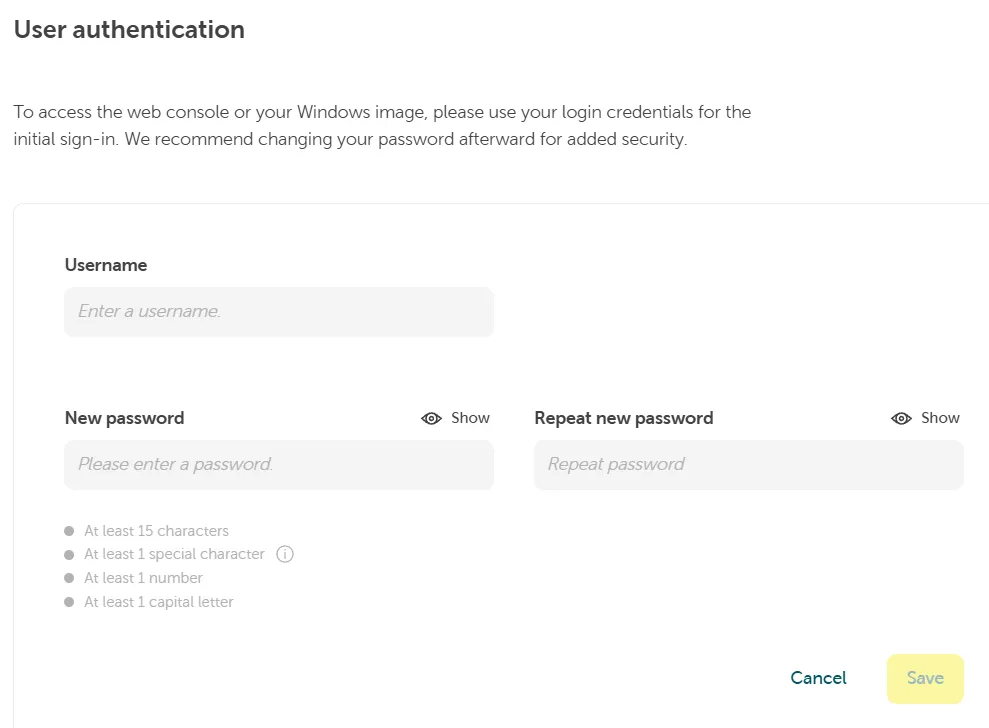
Task: Click the 'User authentication' heading
Action: click(129, 29)
